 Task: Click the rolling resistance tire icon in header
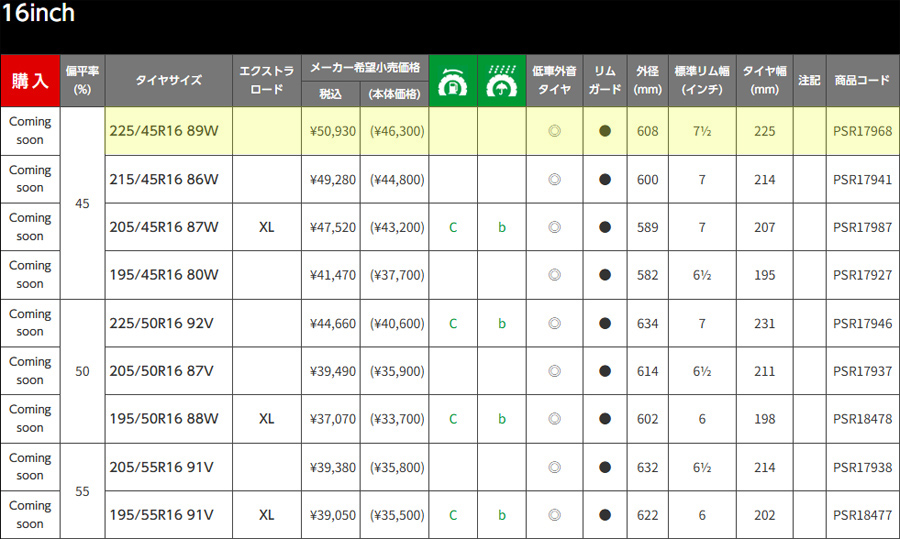453,80
